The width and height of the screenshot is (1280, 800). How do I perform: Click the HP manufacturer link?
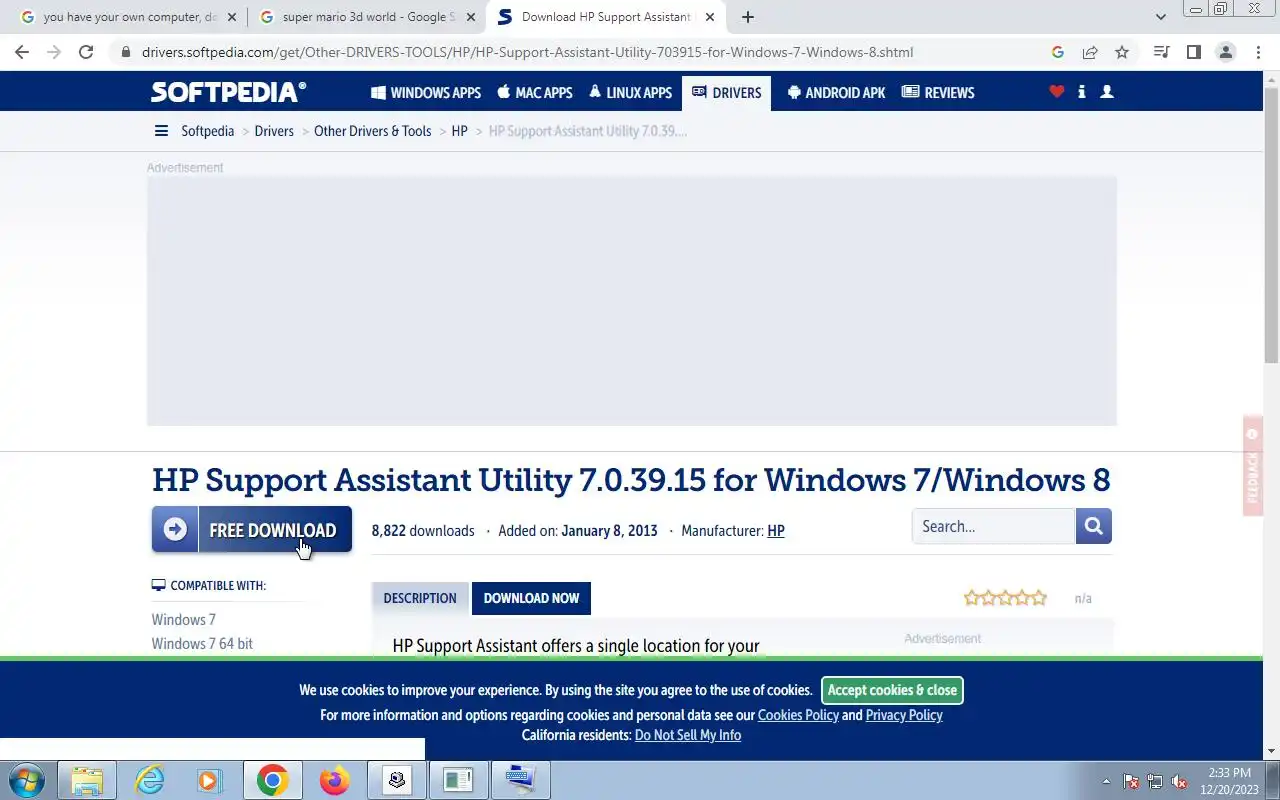coord(776,531)
